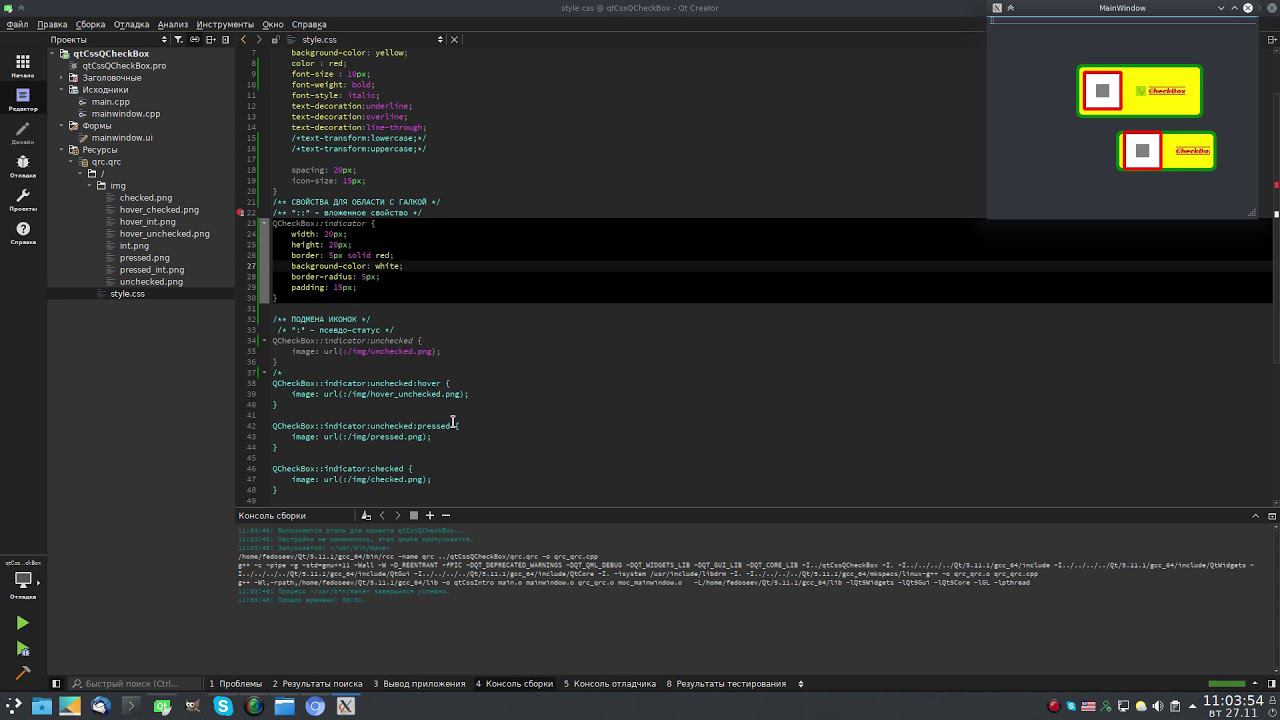1280x720 pixels.
Task: Show the Консоль отладчика pane
Action: tap(609, 684)
